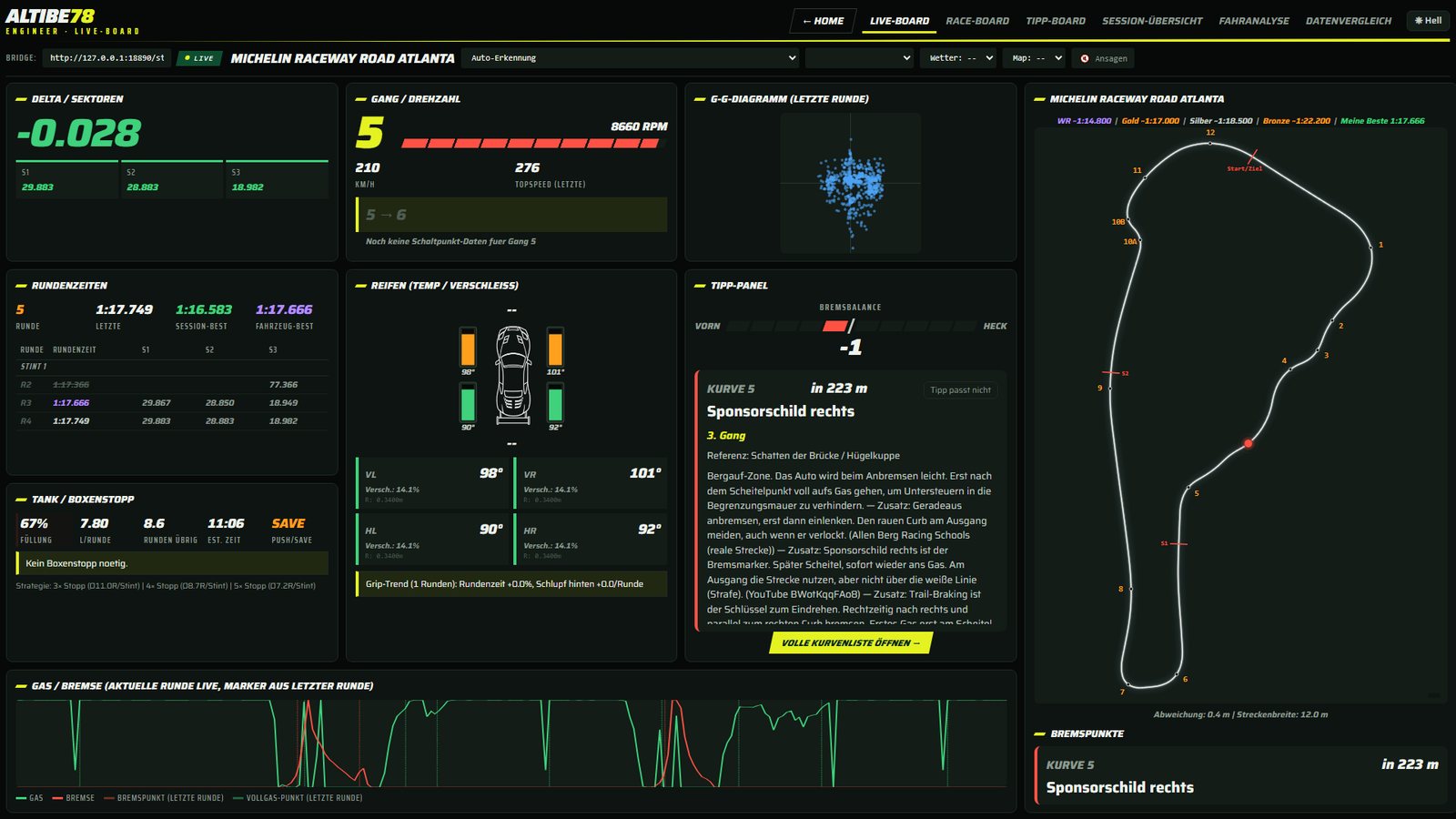Click the red car position dot on map

(1249, 443)
